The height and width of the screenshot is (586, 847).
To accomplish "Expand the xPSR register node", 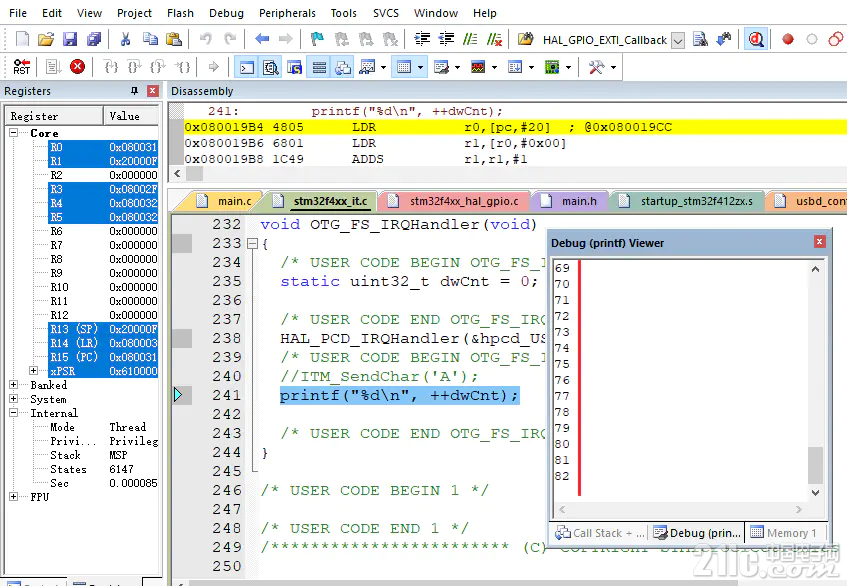I will (x=33, y=371).
